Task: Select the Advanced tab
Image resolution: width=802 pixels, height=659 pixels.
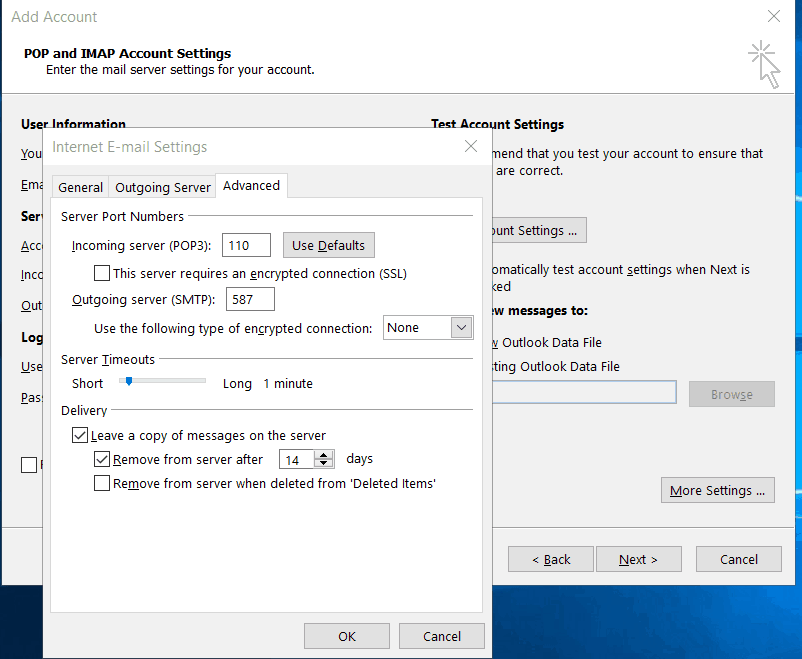Action: coord(251,185)
